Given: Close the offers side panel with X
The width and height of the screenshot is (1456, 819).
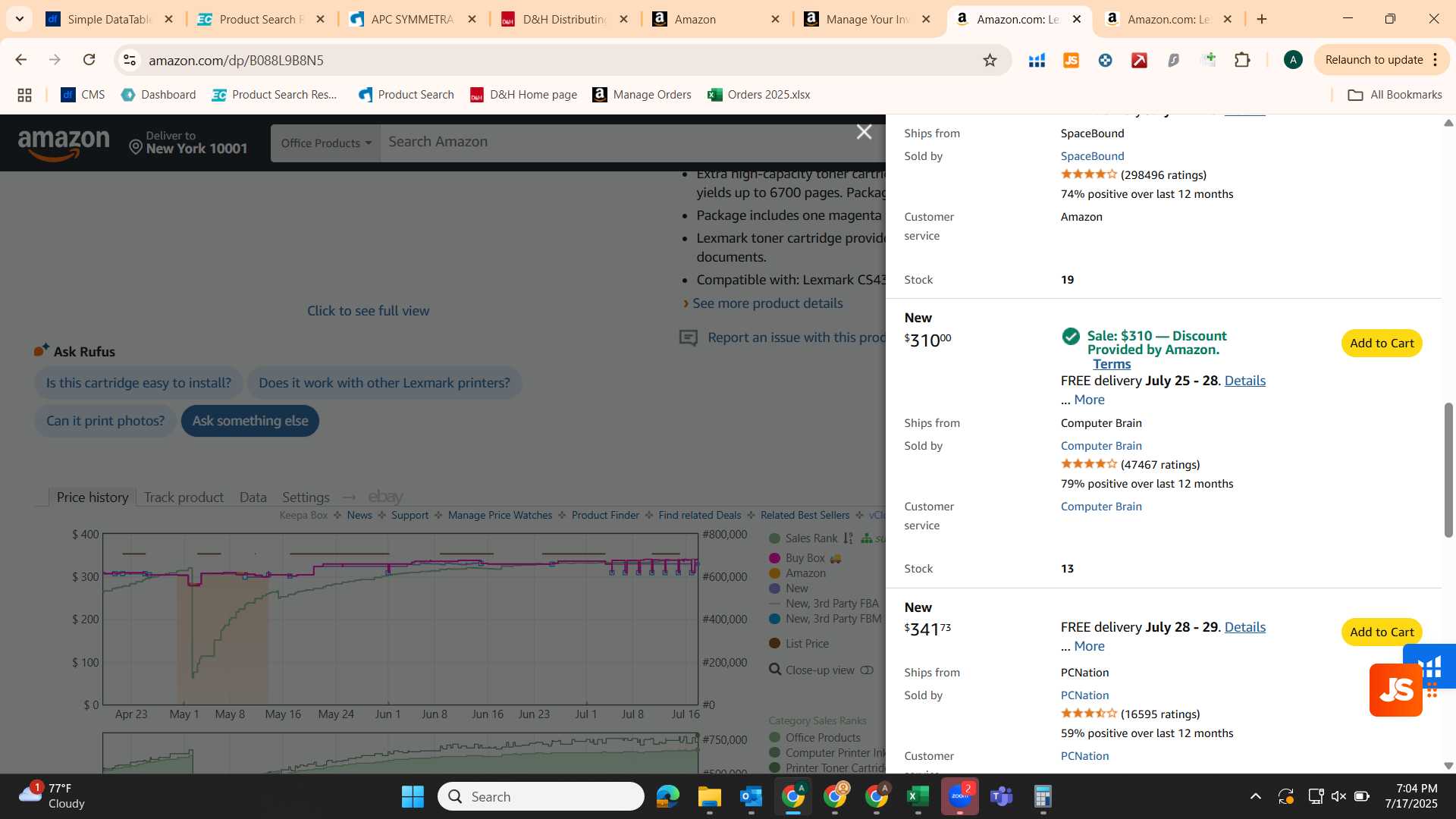Looking at the screenshot, I should 864,132.
